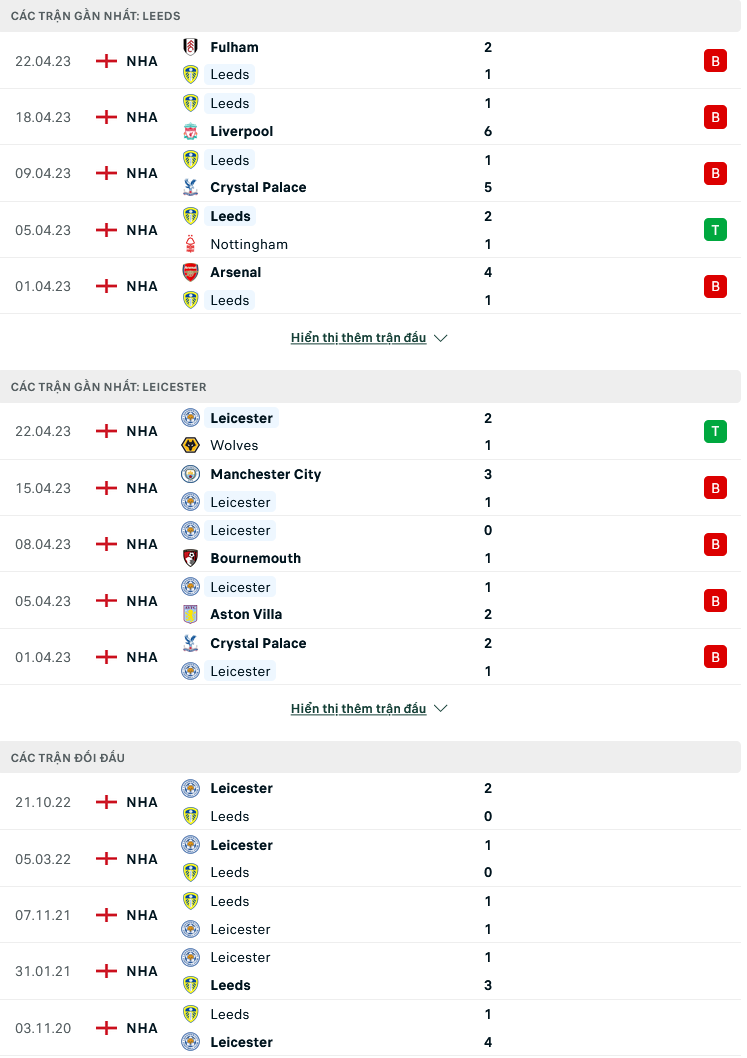
Task: Open the Leeds recent matches section header
Action: pos(96,17)
